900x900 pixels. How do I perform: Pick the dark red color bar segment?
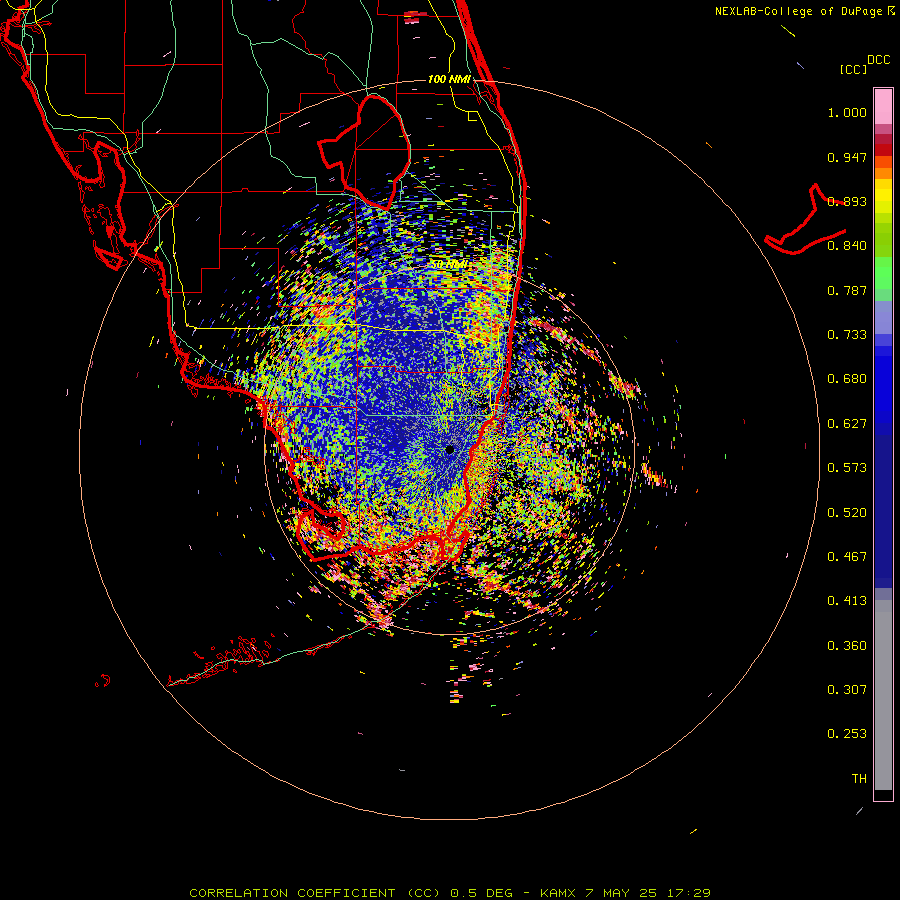[883, 149]
